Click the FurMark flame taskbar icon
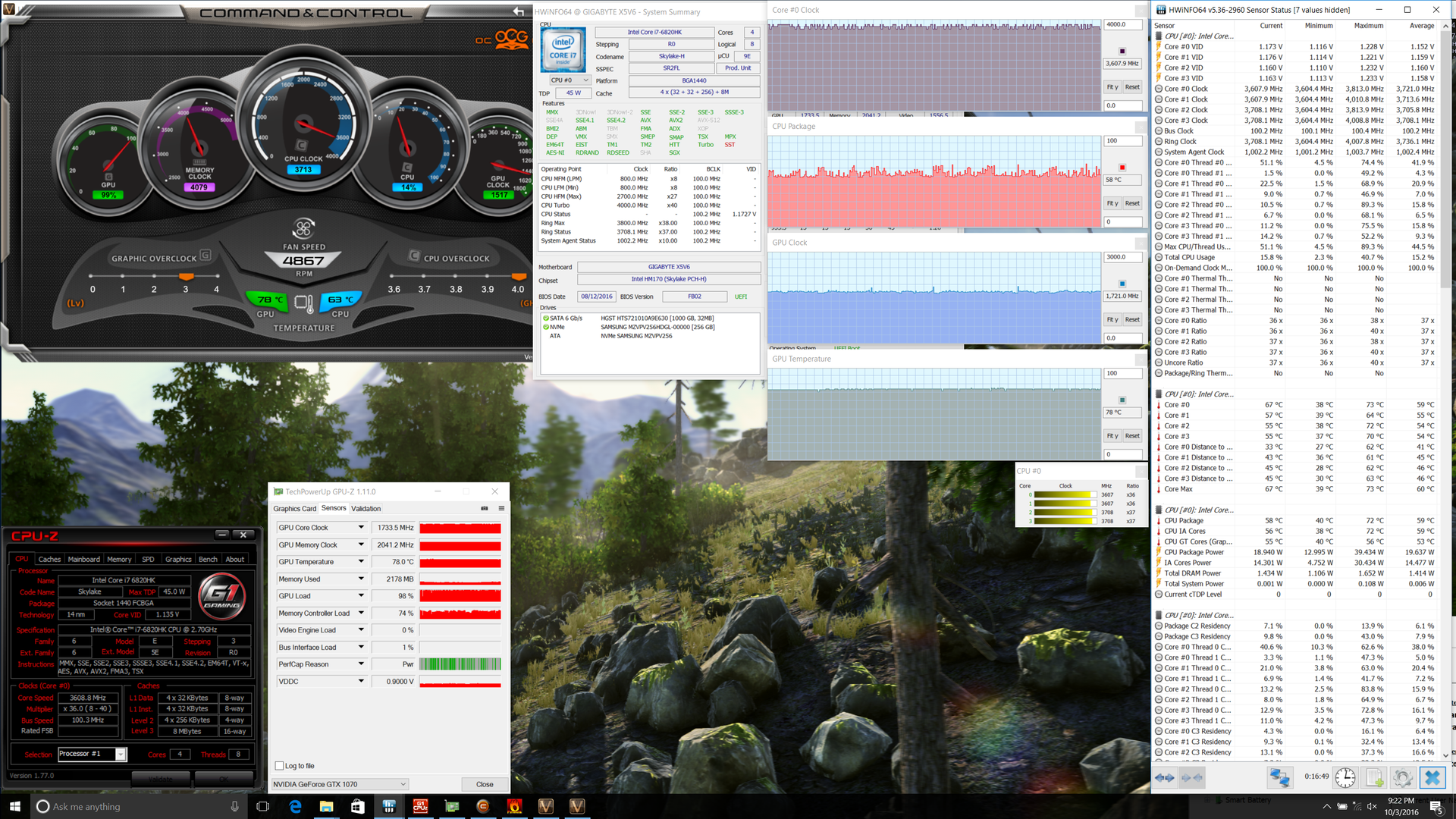 point(514,806)
